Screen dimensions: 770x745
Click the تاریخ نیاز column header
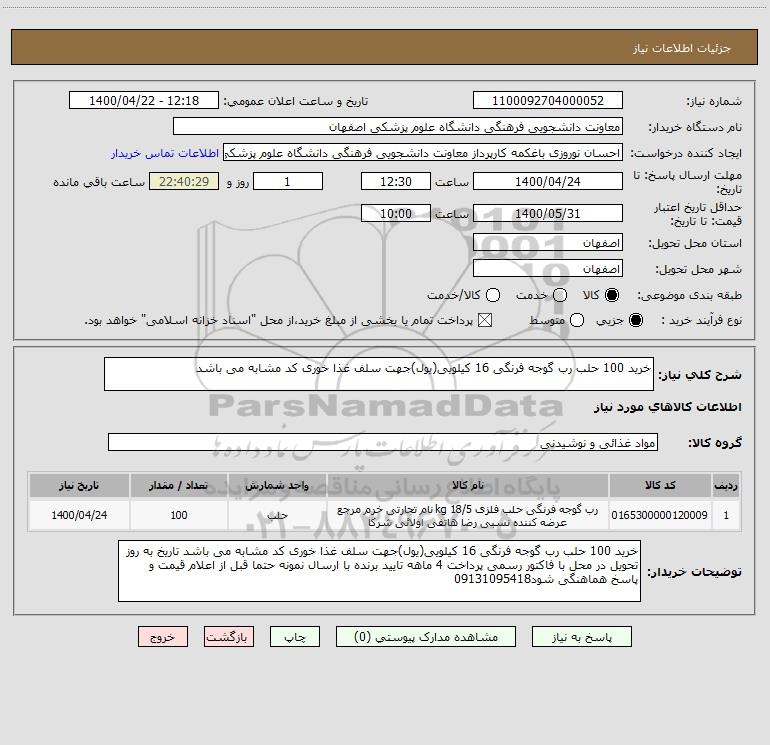click(x=79, y=486)
